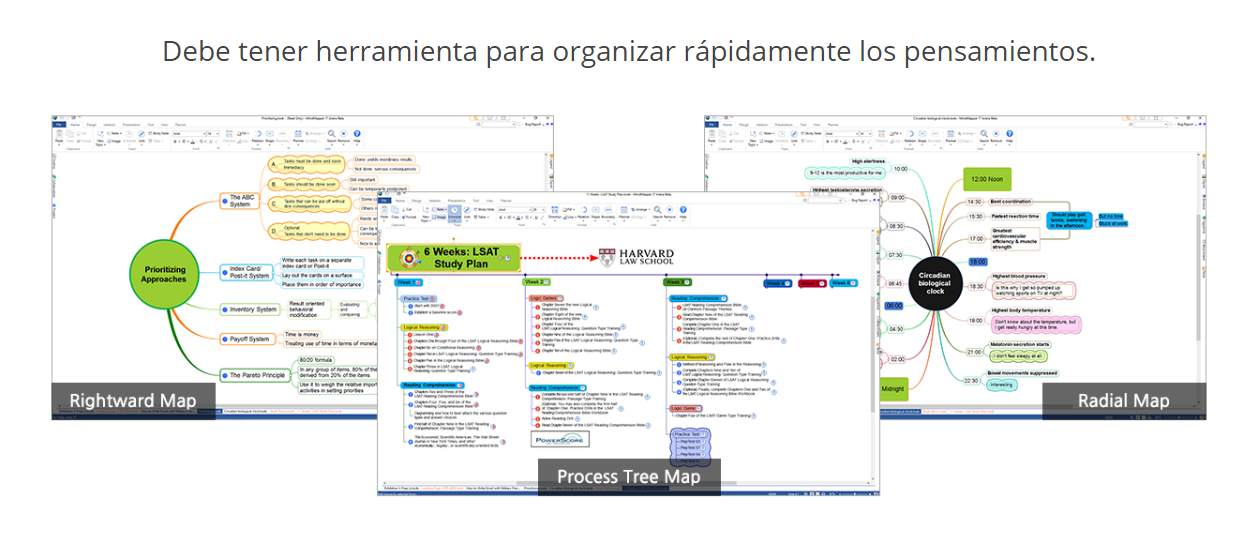Click the Relation icon in Rightward Map ribbon
This screenshot has height=558, width=1242.
tap(258, 134)
